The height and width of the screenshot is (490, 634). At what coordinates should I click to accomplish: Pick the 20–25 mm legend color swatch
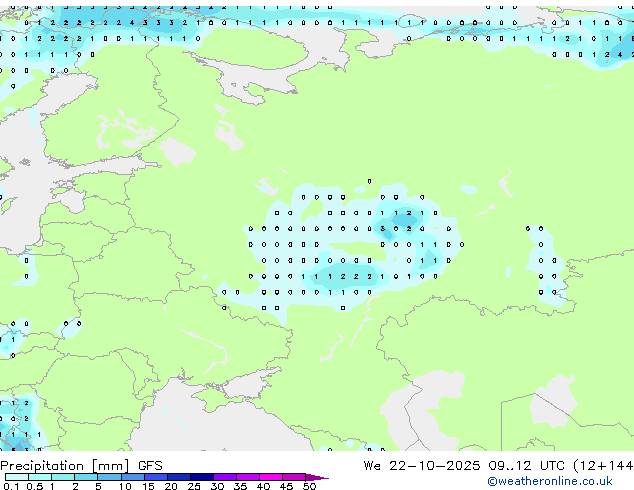(178, 477)
